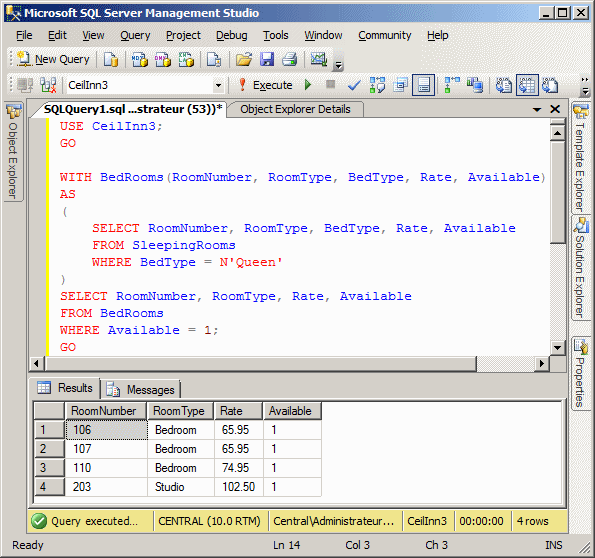Select the 74.95 rate cell

pyautogui.click(x=239, y=468)
